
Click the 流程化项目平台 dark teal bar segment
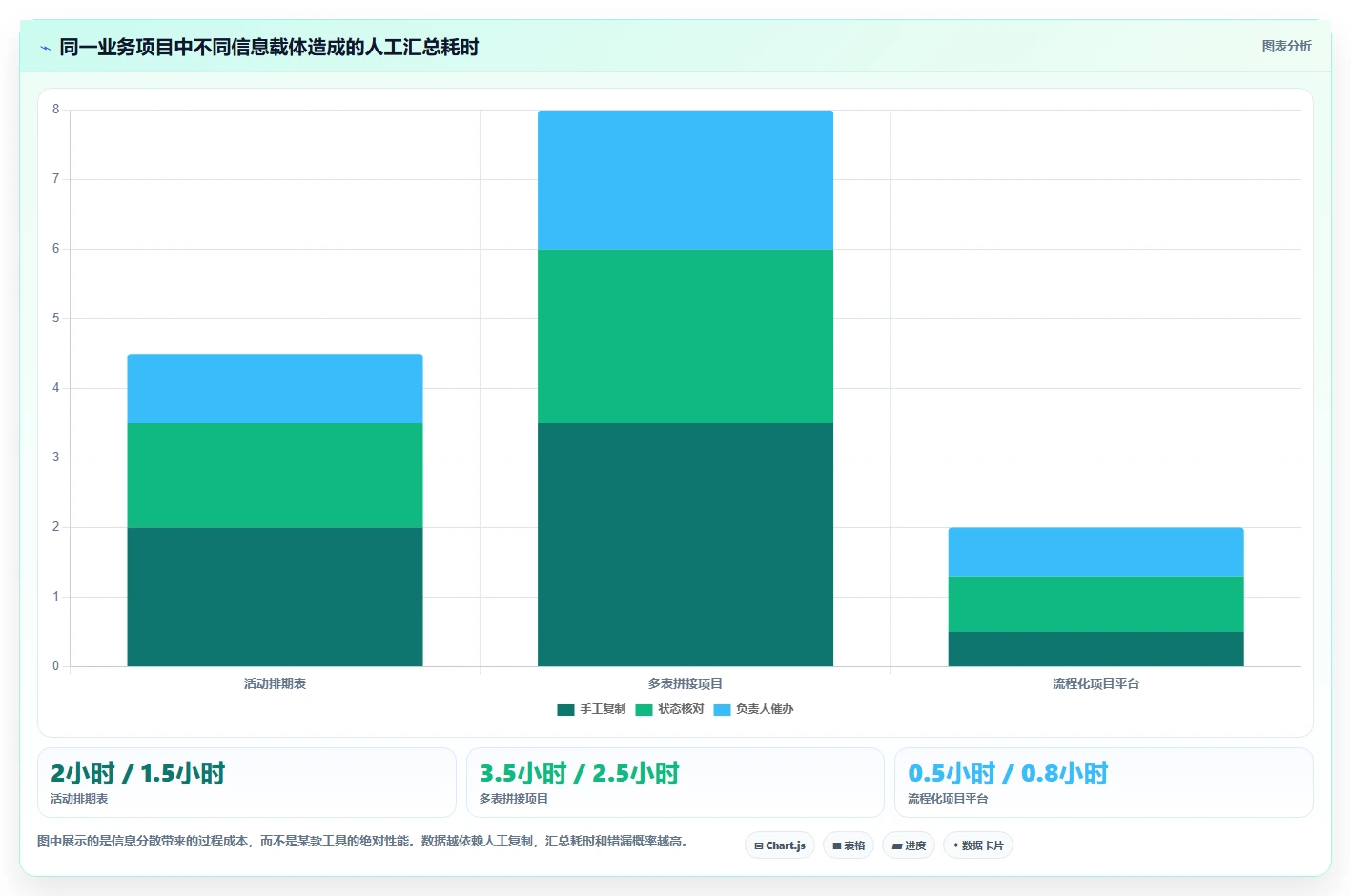coord(1095,649)
